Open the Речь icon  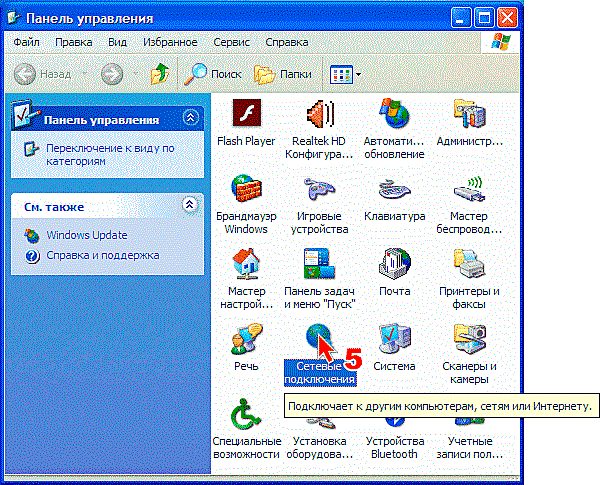click(247, 338)
